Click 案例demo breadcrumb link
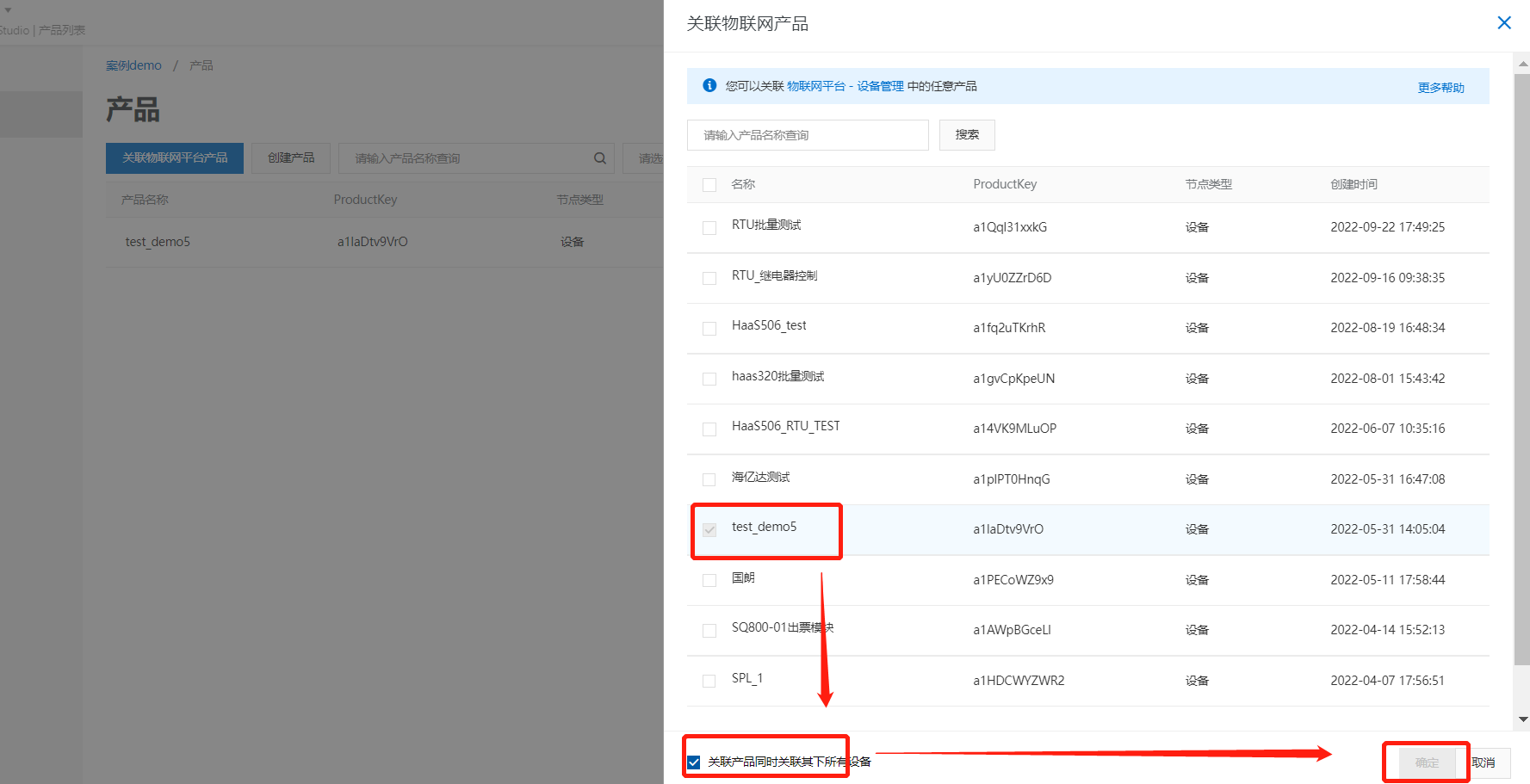Viewport: 1530px width, 784px height. (133, 65)
